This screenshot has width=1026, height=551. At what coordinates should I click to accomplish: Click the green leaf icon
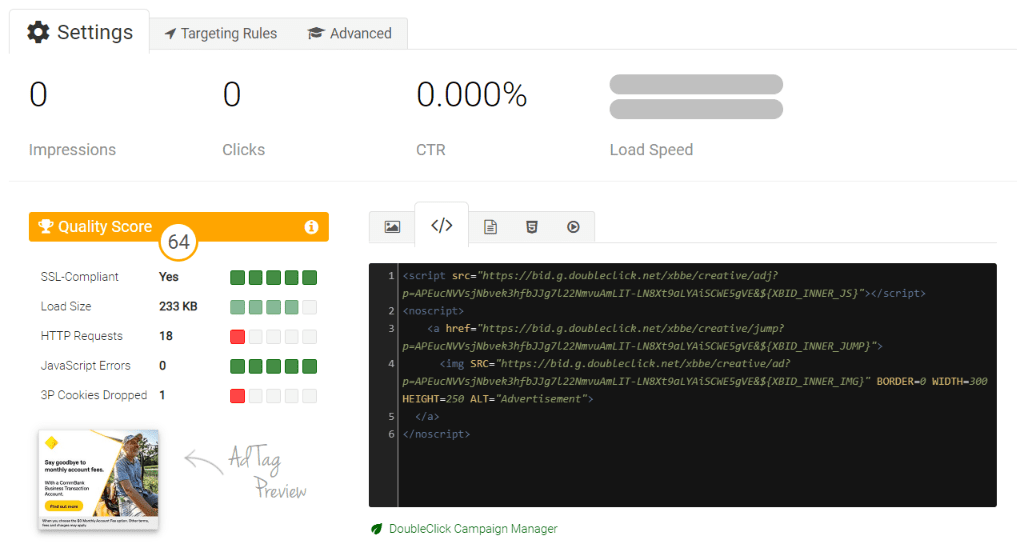[x=376, y=529]
